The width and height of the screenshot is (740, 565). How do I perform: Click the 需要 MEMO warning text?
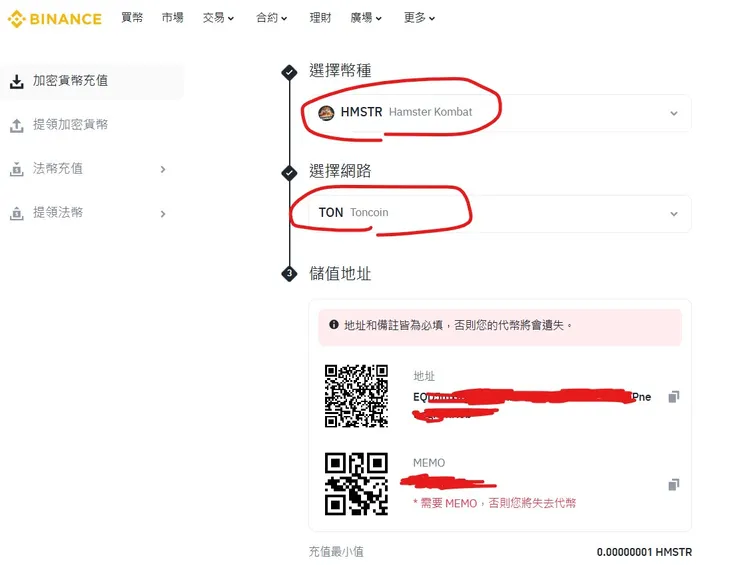(x=495, y=503)
